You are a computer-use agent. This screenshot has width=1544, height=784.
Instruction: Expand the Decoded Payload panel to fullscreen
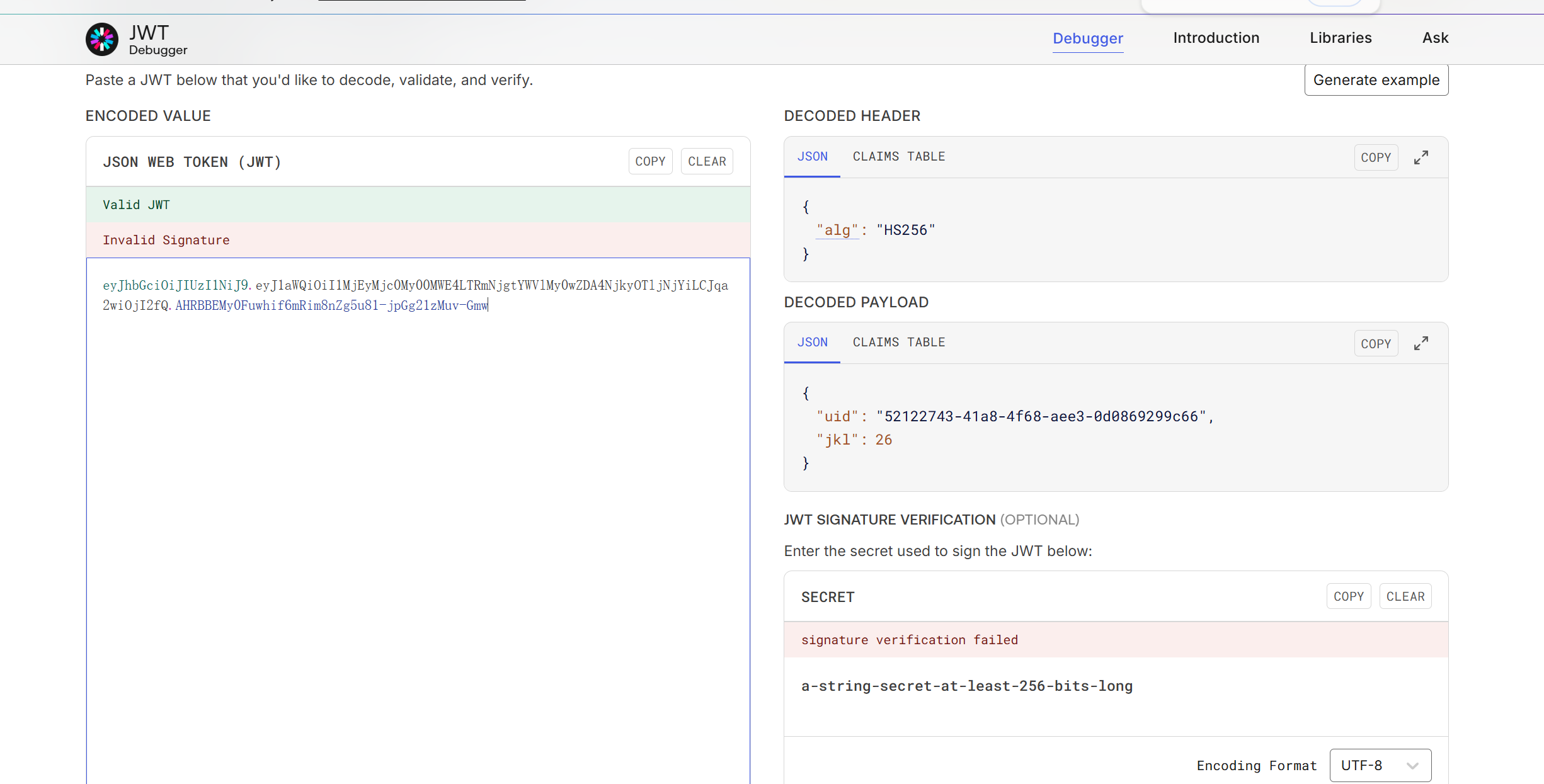click(1421, 343)
